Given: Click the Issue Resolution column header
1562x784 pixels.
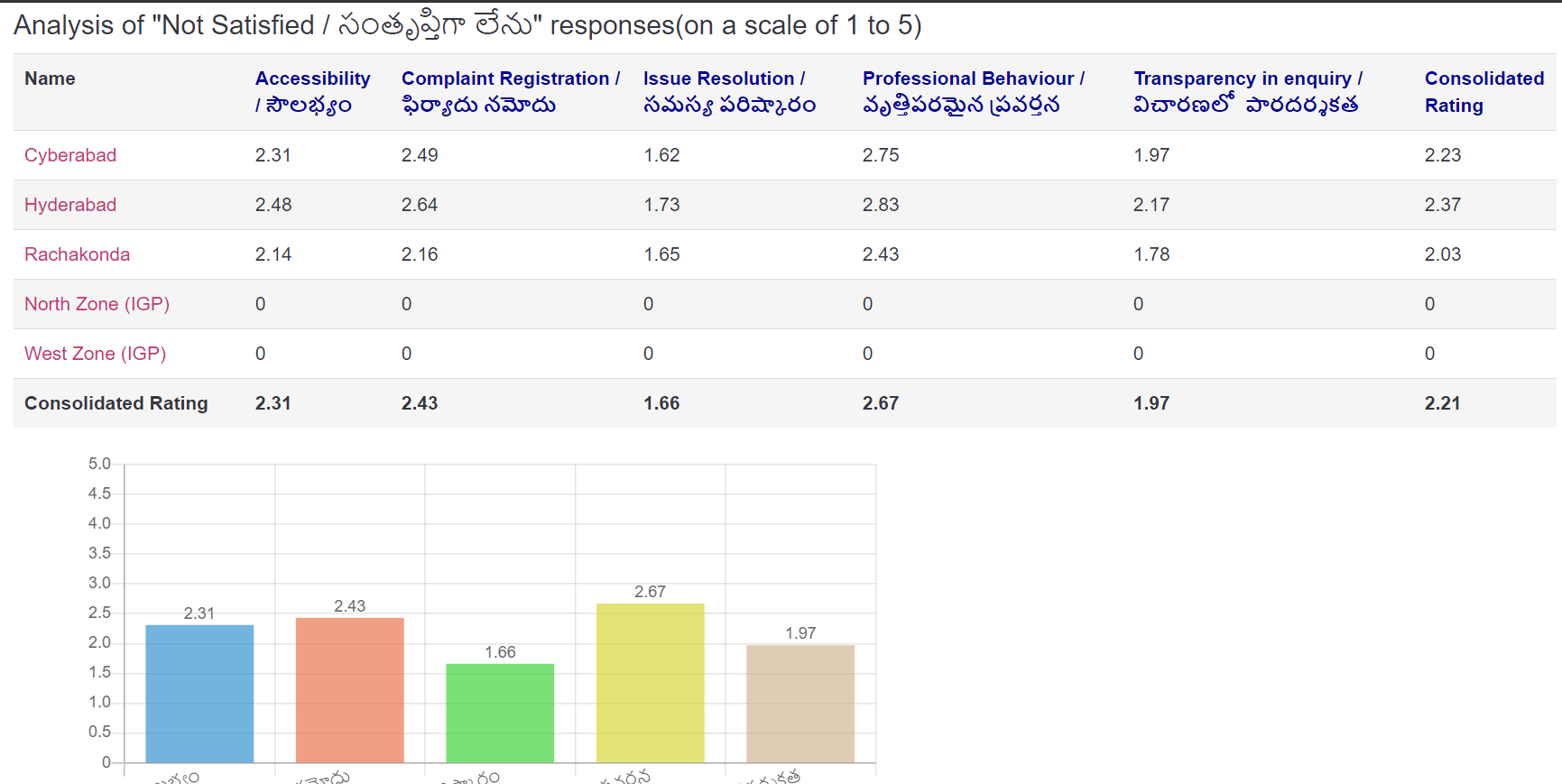Looking at the screenshot, I should tap(728, 92).
